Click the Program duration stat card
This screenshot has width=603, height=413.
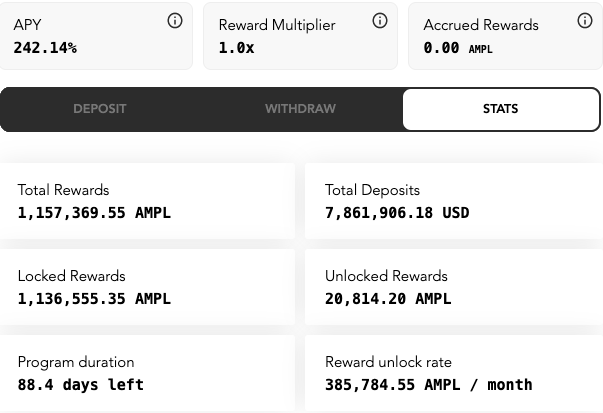(x=147, y=373)
